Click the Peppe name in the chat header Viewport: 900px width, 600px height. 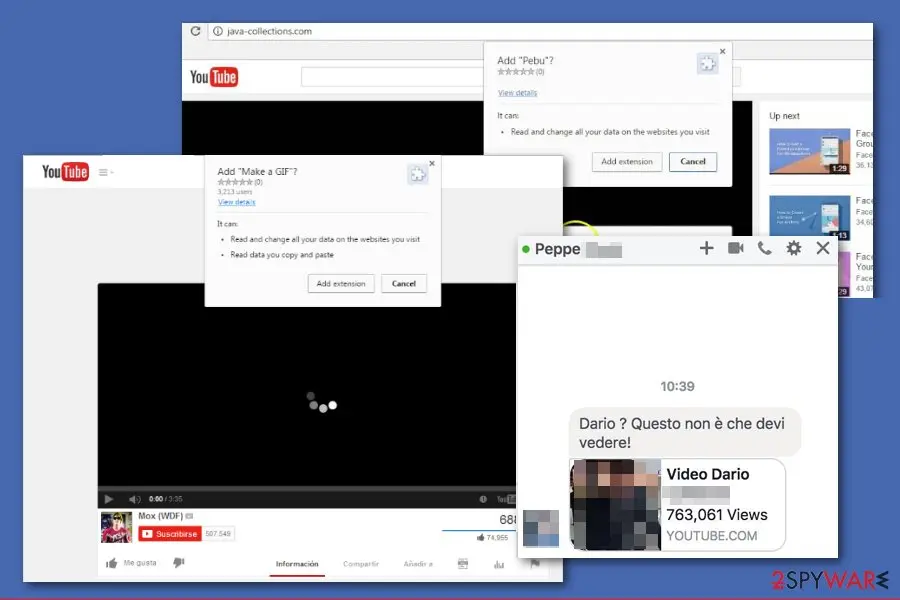tap(557, 249)
